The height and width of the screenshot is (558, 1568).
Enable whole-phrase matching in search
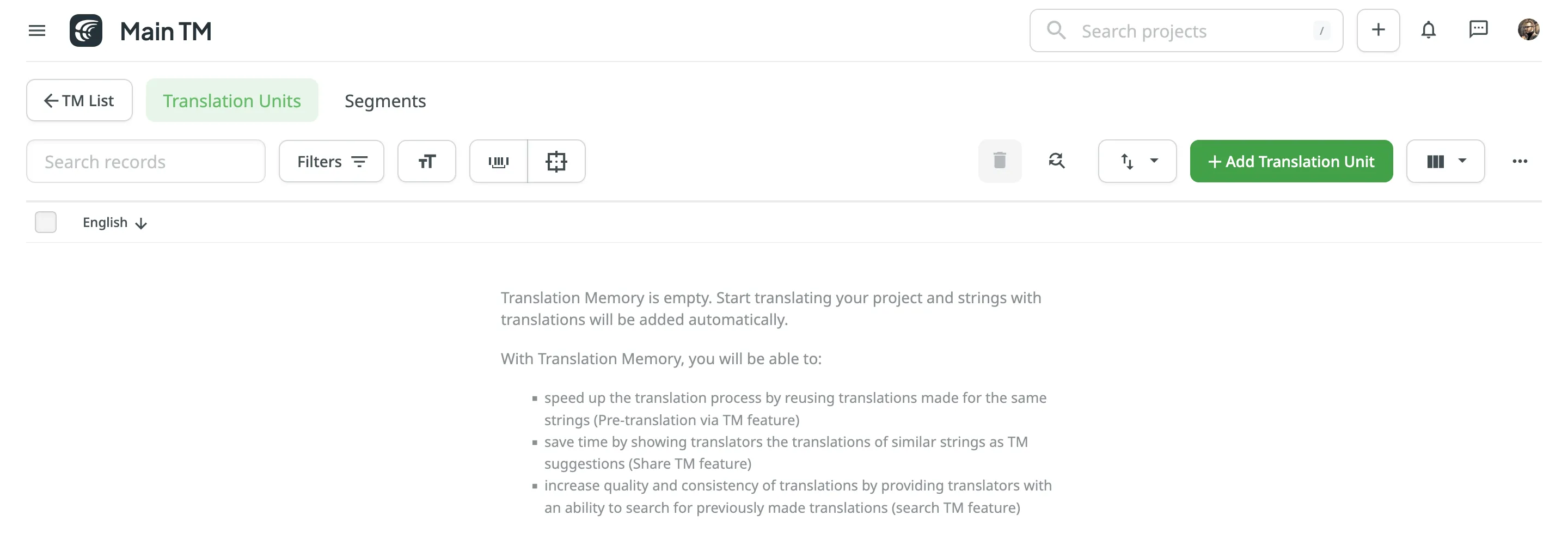499,161
